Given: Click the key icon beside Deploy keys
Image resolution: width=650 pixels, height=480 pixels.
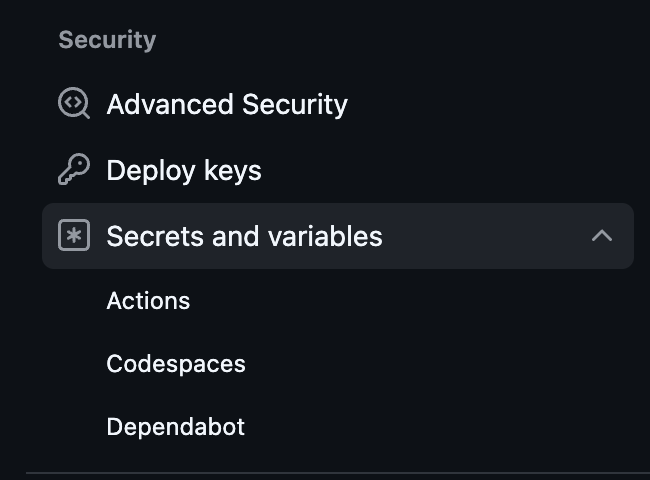Looking at the screenshot, I should coord(74,170).
